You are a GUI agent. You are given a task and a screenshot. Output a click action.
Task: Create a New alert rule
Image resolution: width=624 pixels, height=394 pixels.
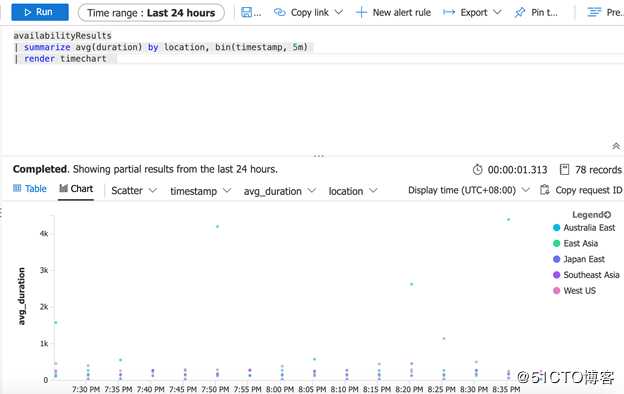[393, 13]
